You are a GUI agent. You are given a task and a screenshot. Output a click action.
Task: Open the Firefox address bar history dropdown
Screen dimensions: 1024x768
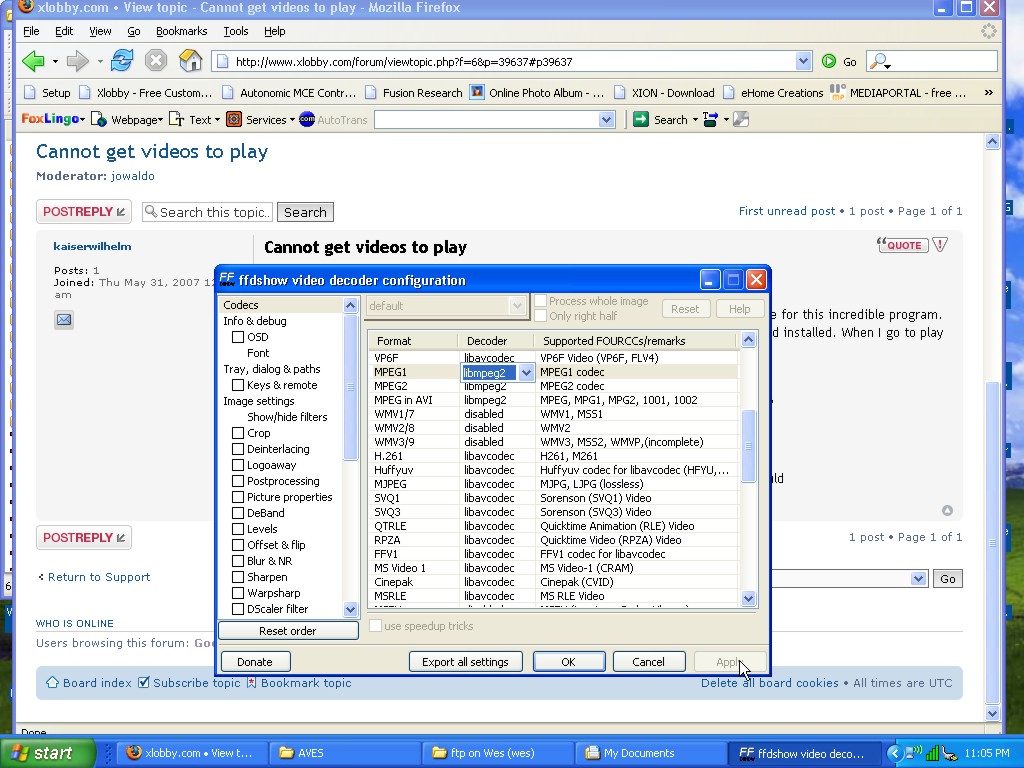tap(803, 61)
